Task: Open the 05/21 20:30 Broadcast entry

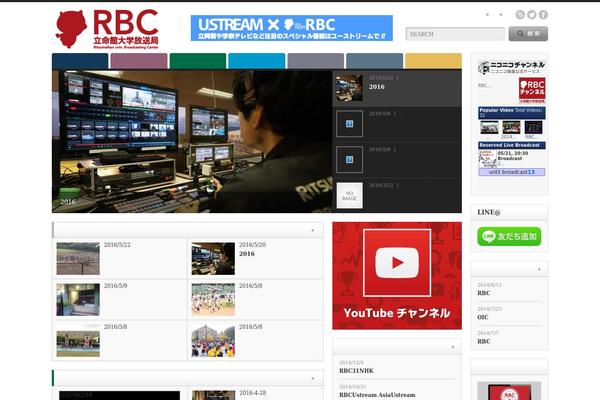Action: pos(512,158)
